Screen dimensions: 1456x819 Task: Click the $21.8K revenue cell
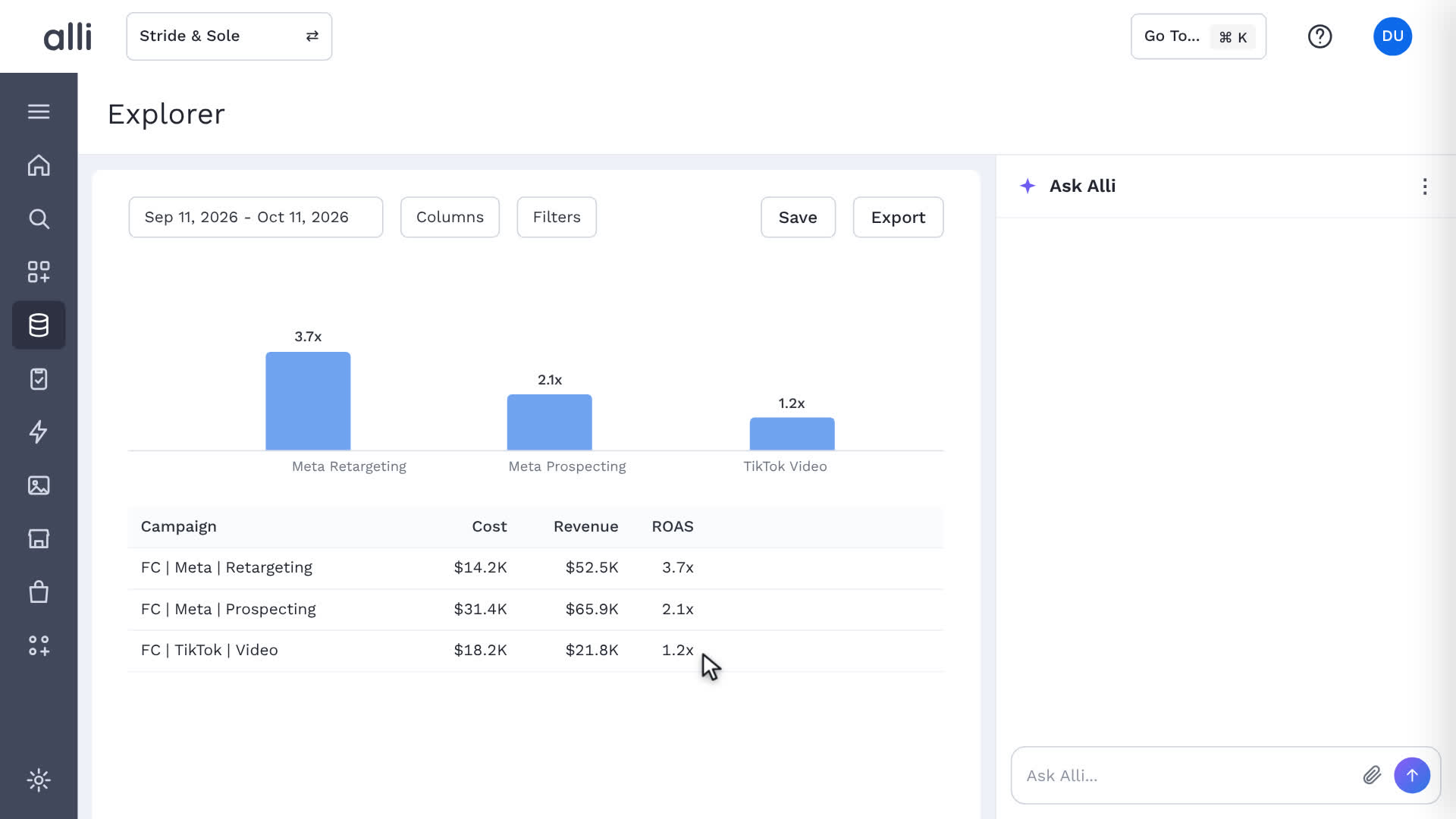coord(591,650)
